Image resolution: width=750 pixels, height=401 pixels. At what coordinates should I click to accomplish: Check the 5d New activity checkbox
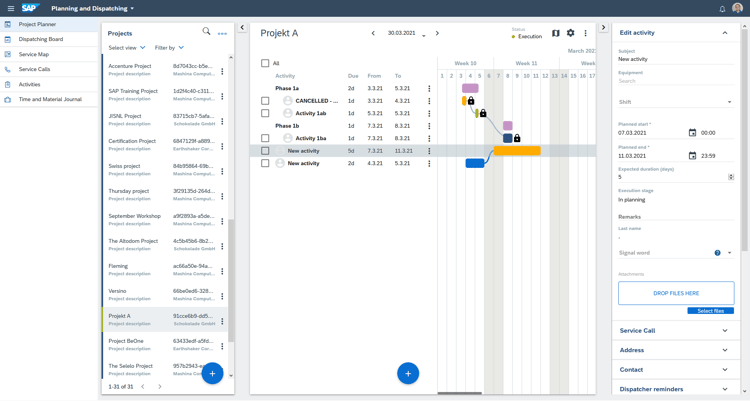click(x=265, y=151)
